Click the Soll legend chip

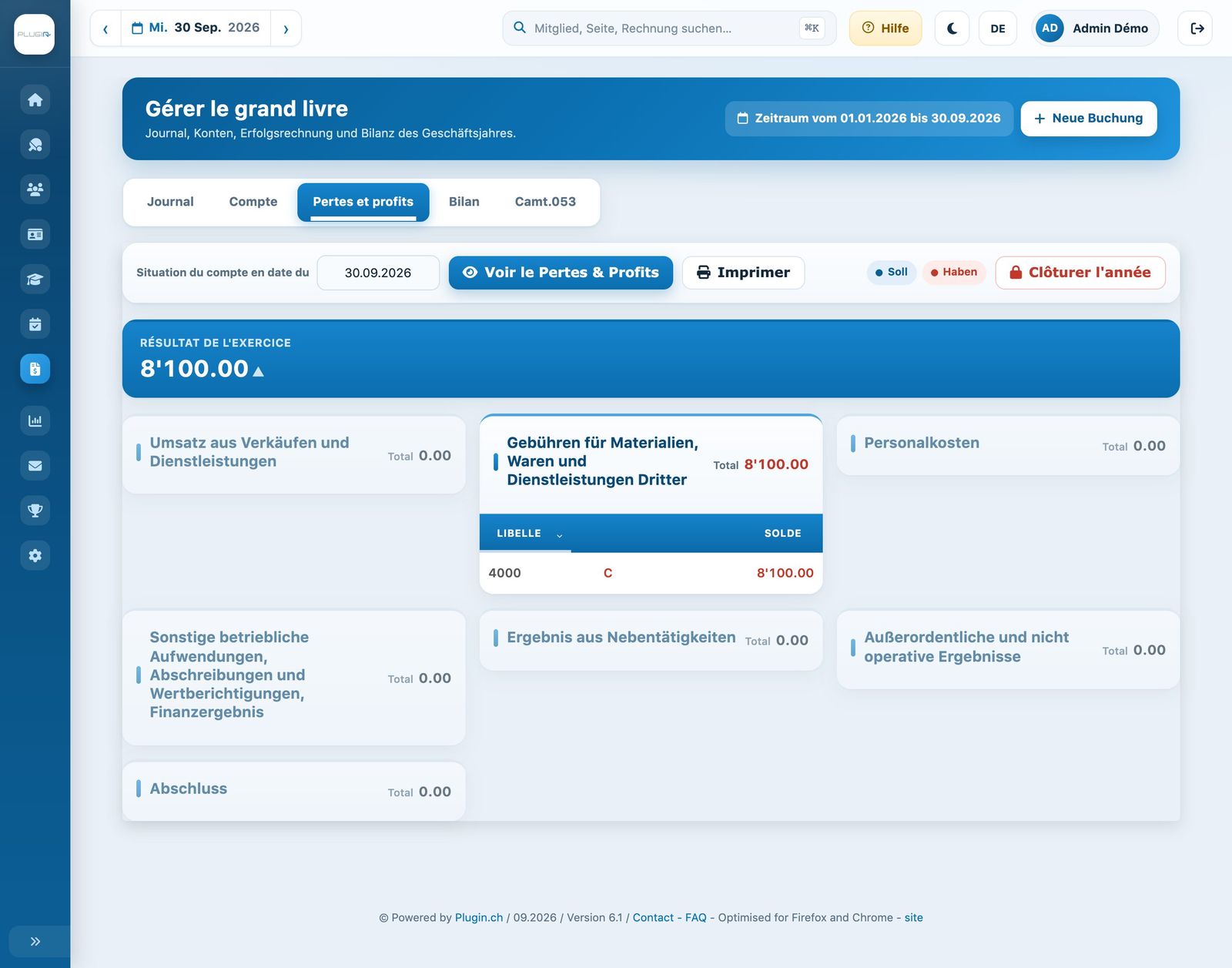892,272
